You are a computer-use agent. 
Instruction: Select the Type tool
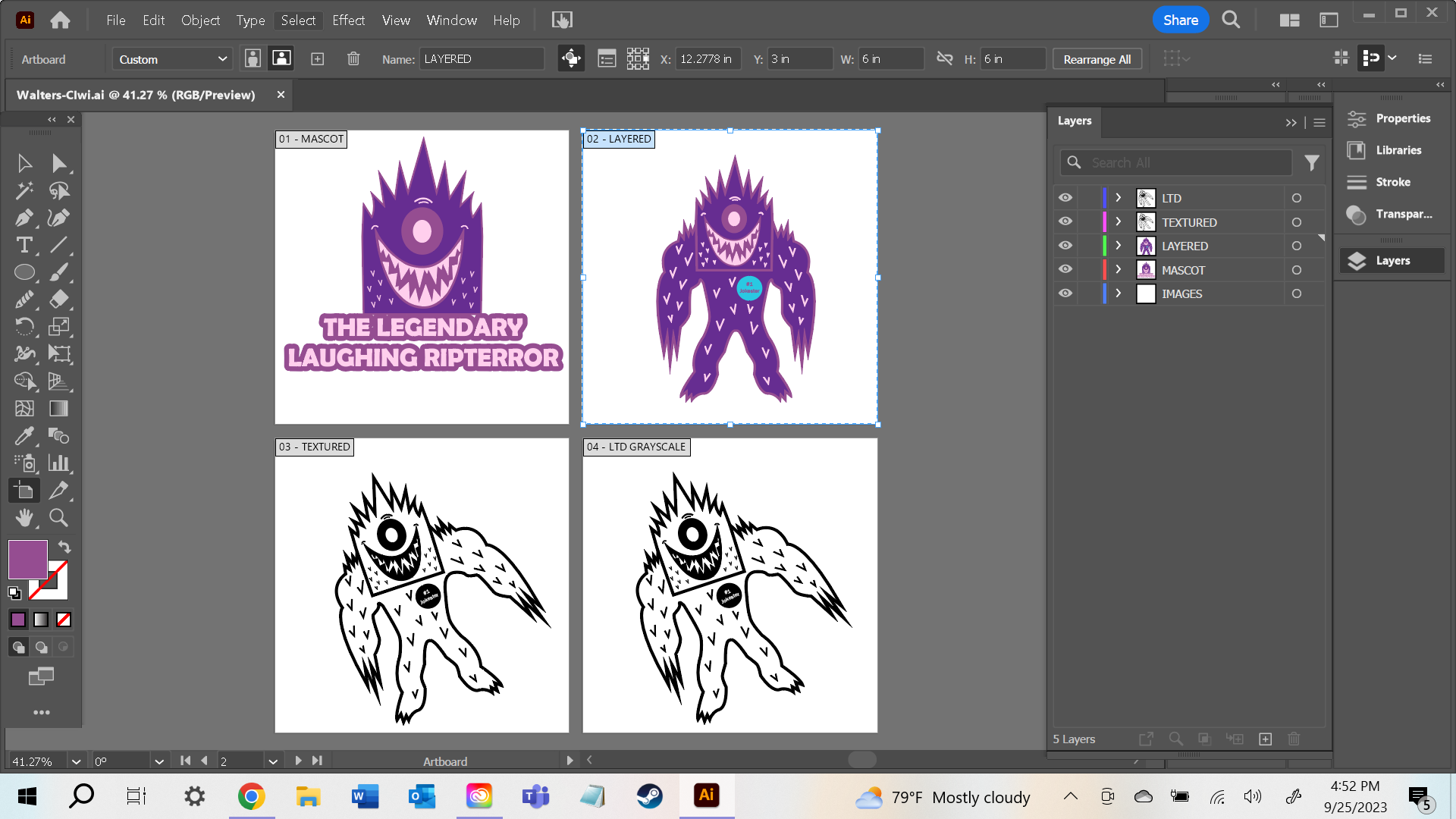[24, 245]
